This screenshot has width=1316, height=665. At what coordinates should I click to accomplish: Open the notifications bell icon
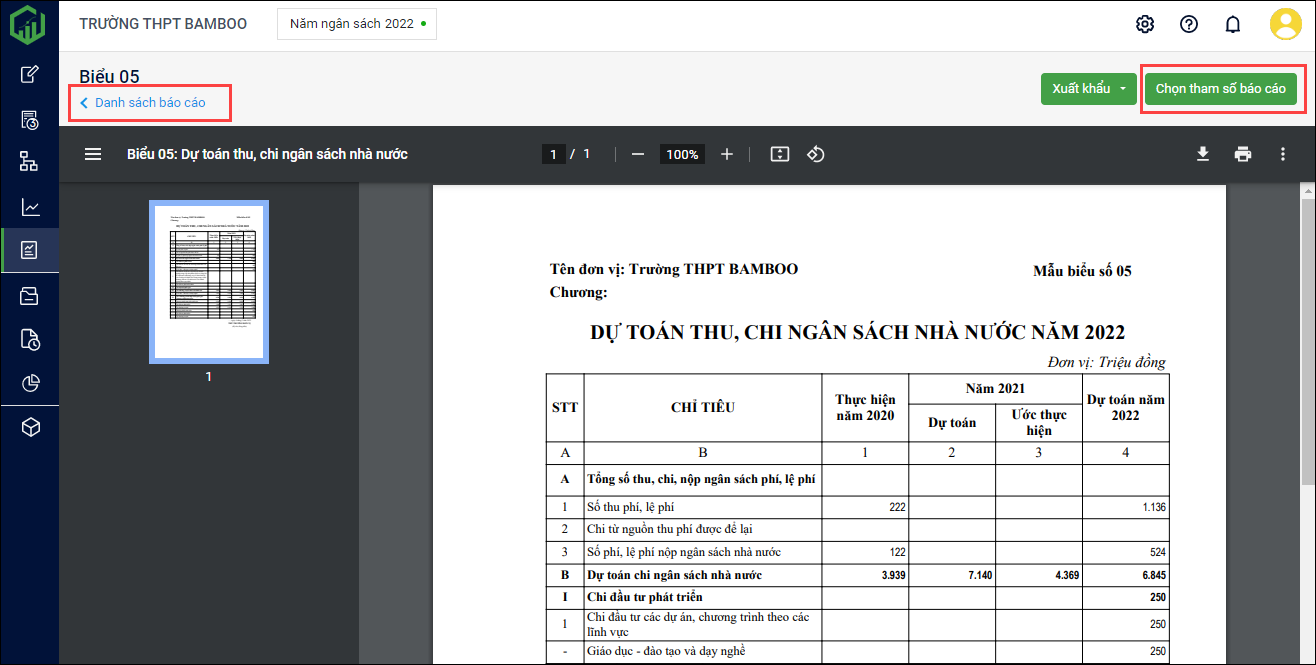pos(1233,24)
